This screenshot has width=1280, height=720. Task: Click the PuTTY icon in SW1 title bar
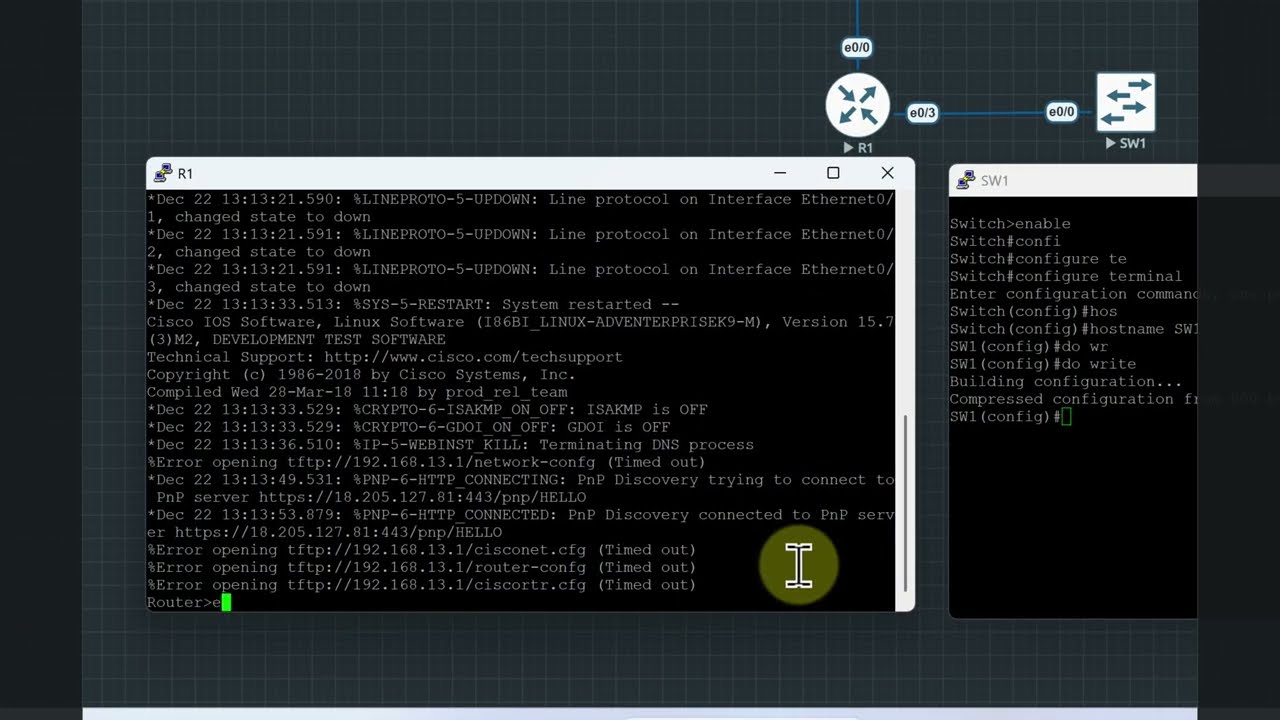tap(965, 180)
